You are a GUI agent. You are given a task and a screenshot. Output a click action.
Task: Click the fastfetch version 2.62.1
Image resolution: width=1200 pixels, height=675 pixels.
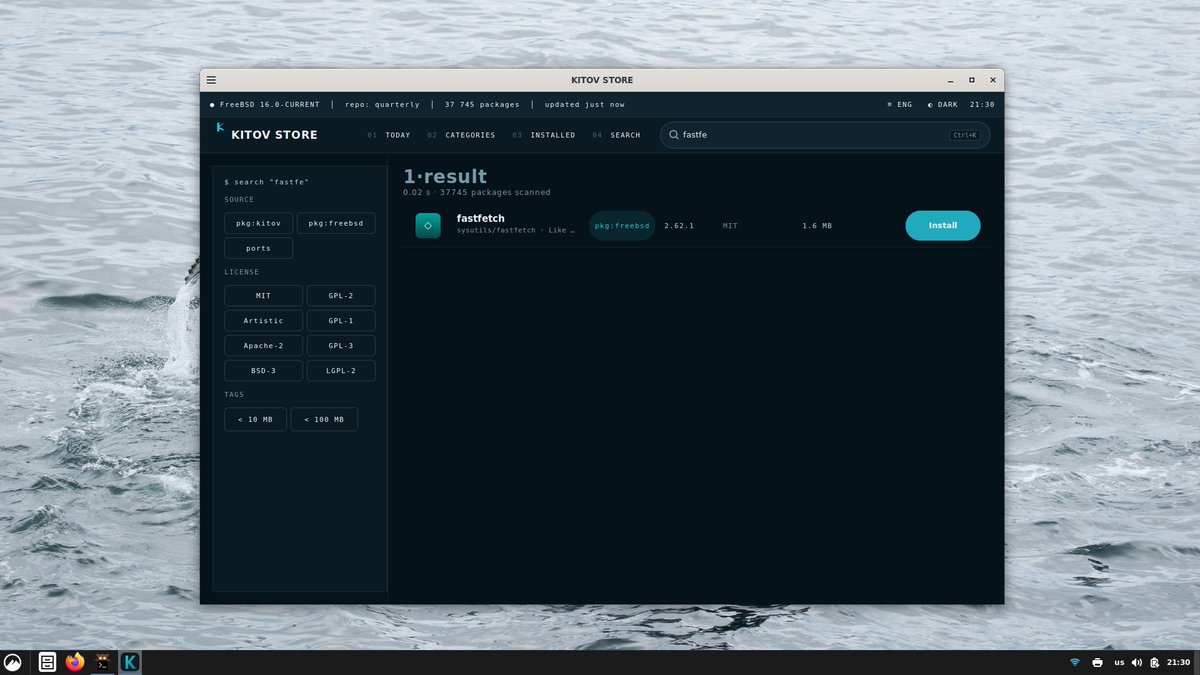(x=679, y=226)
